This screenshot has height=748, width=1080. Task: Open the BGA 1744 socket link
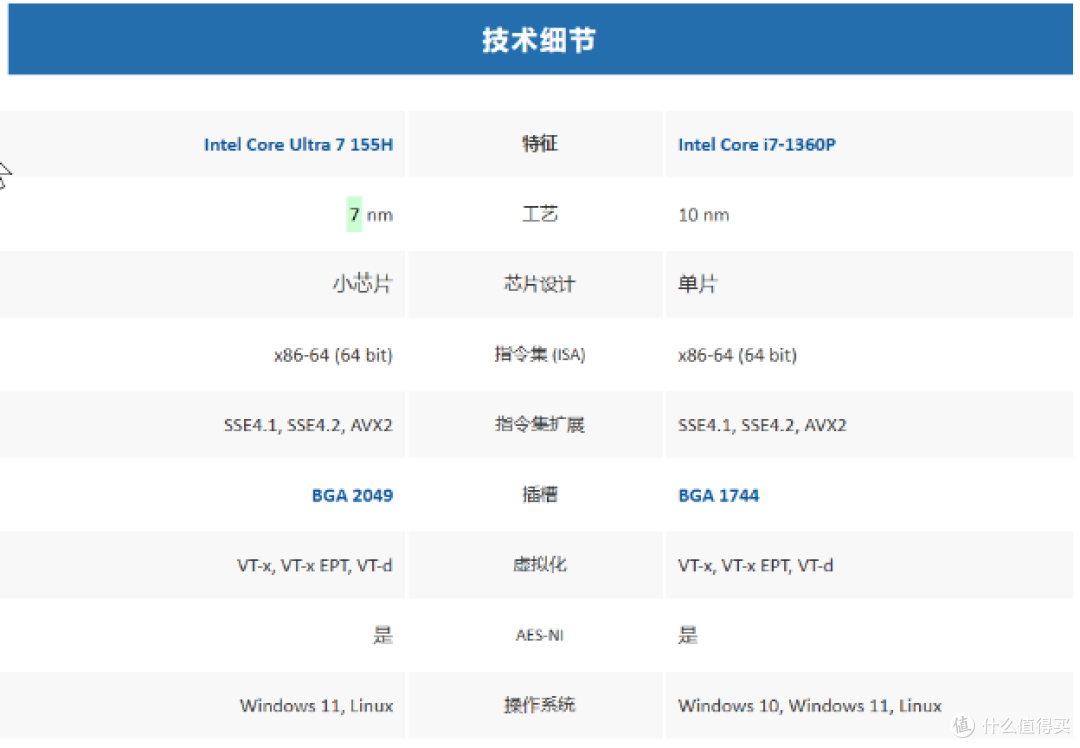pos(718,495)
